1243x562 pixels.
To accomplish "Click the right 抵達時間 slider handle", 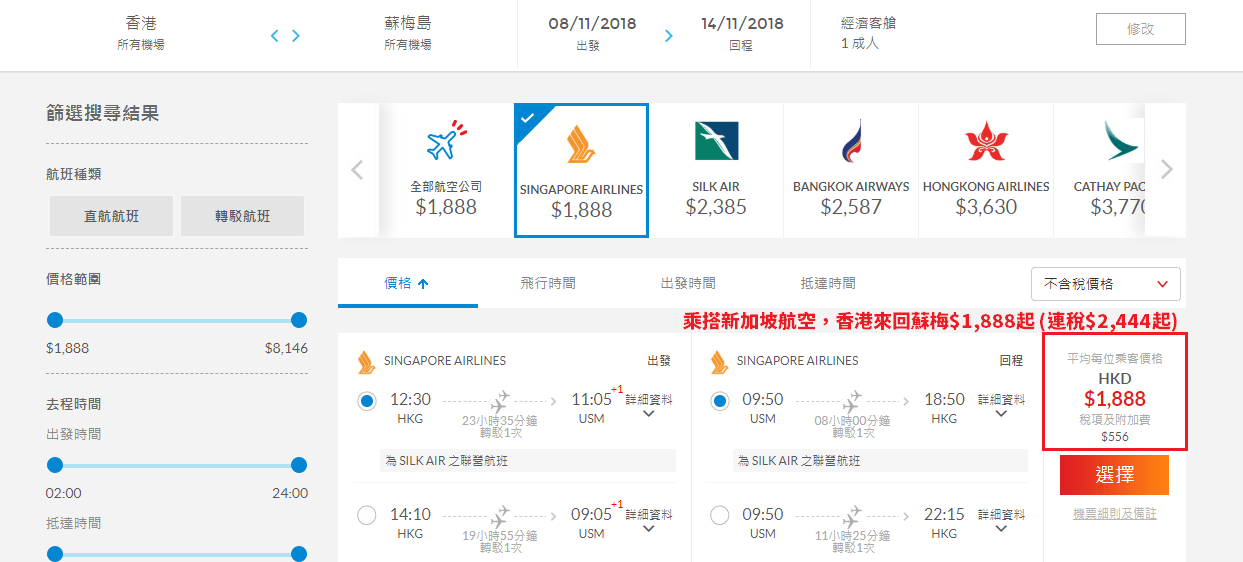I will pos(298,553).
